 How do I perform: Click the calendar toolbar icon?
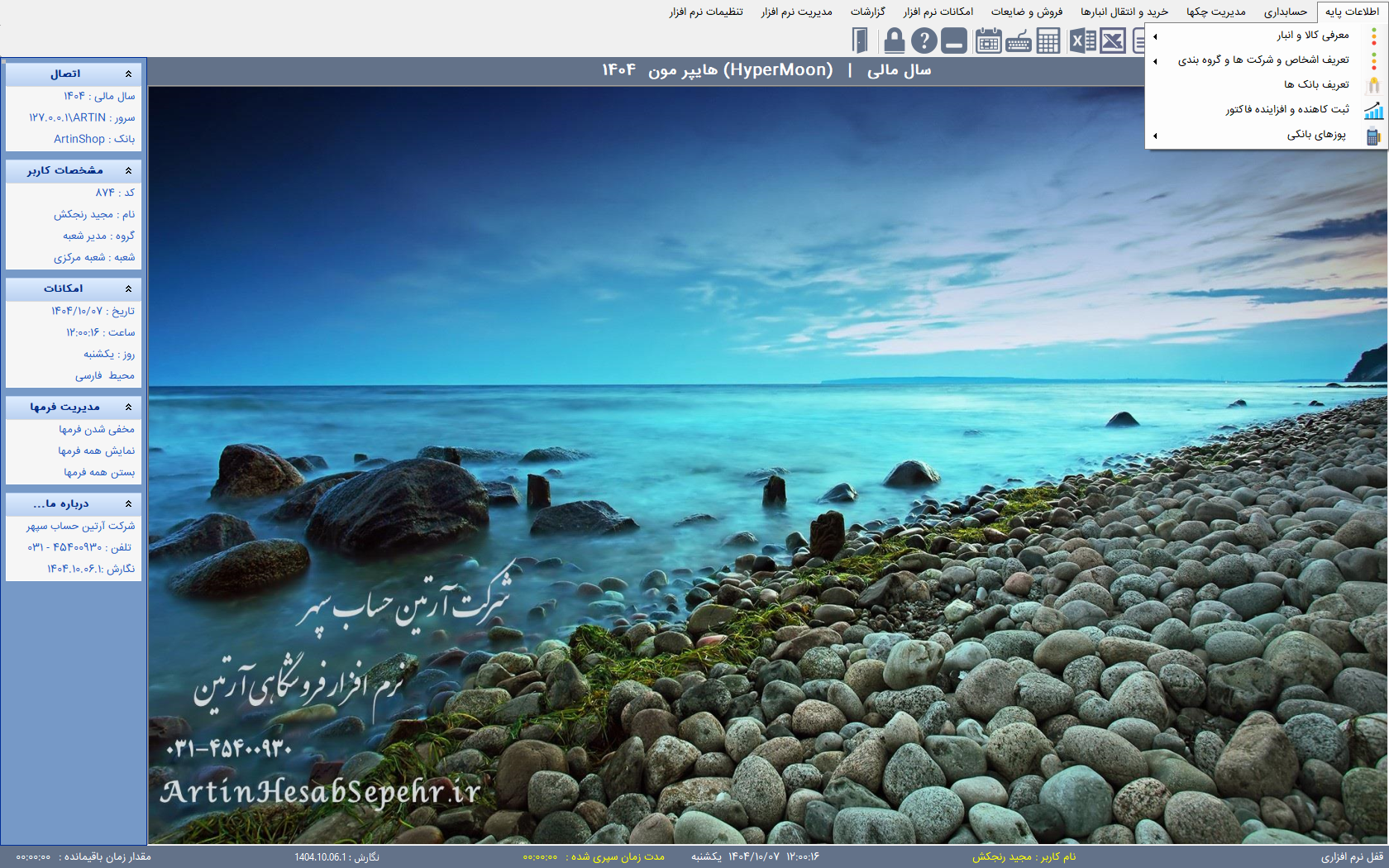click(988, 41)
